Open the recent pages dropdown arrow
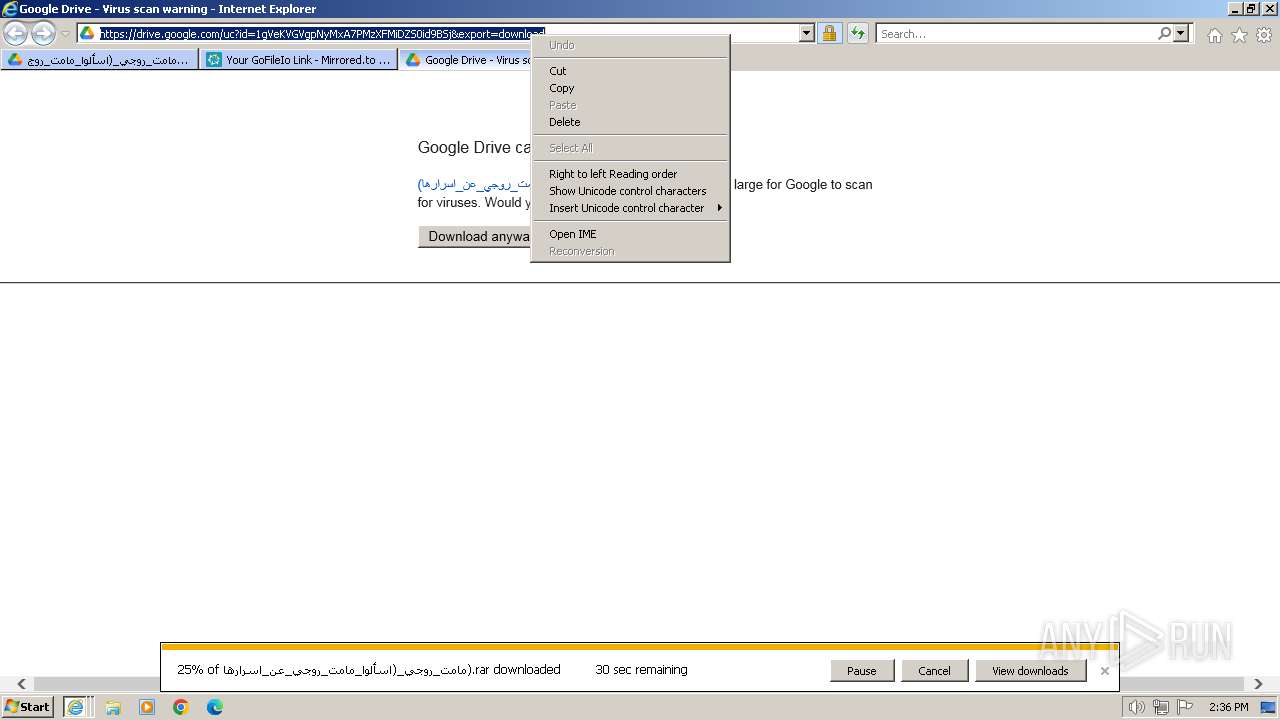Viewport: 1280px width, 720px height. tap(65, 34)
